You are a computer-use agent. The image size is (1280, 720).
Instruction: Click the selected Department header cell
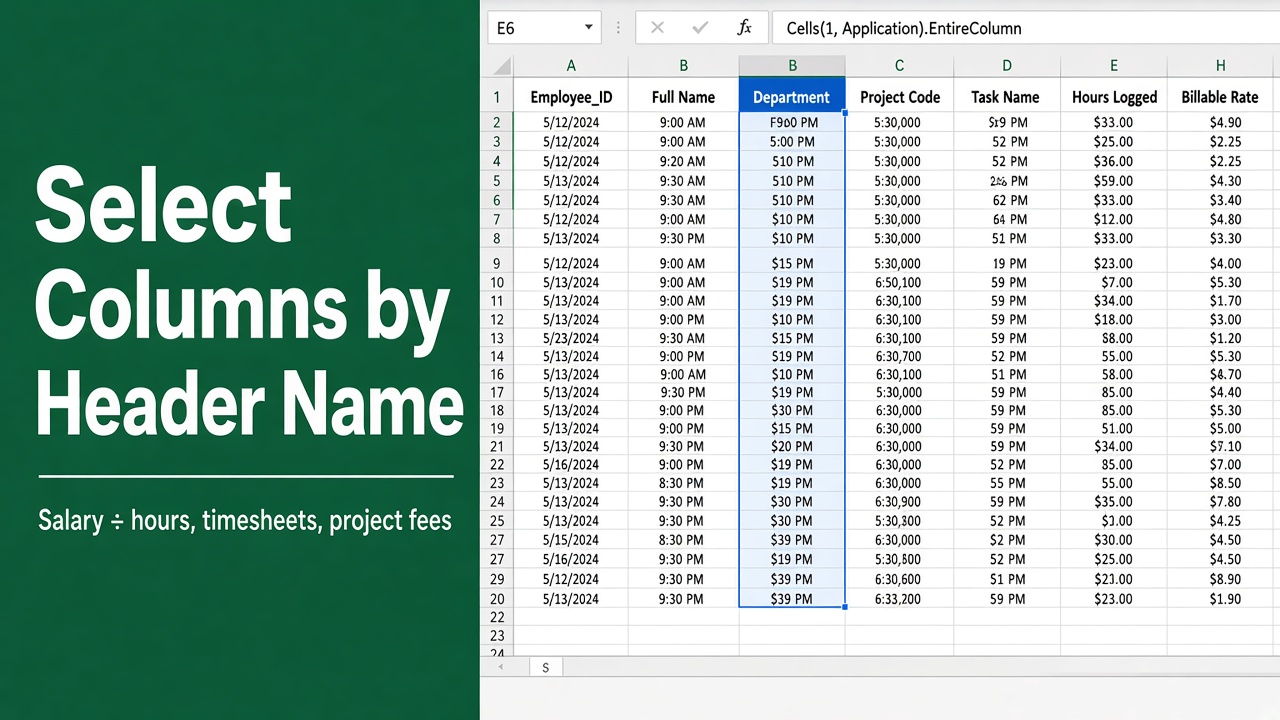(792, 97)
